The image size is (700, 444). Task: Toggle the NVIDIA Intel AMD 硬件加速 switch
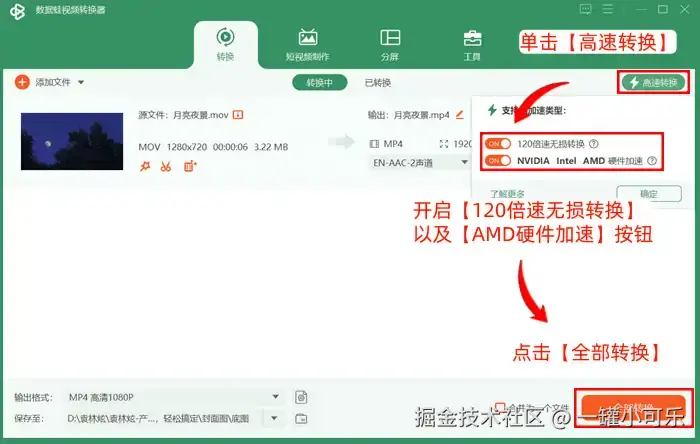pyautogui.click(x=498, y=161)
